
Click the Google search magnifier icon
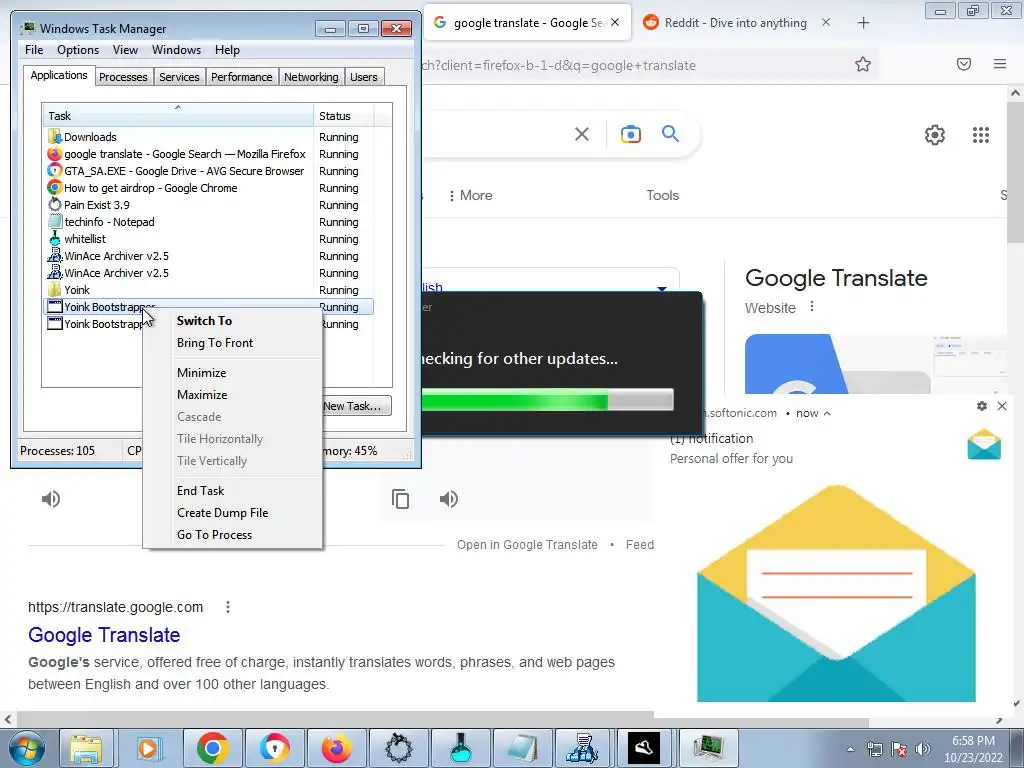tap(670, 134)
